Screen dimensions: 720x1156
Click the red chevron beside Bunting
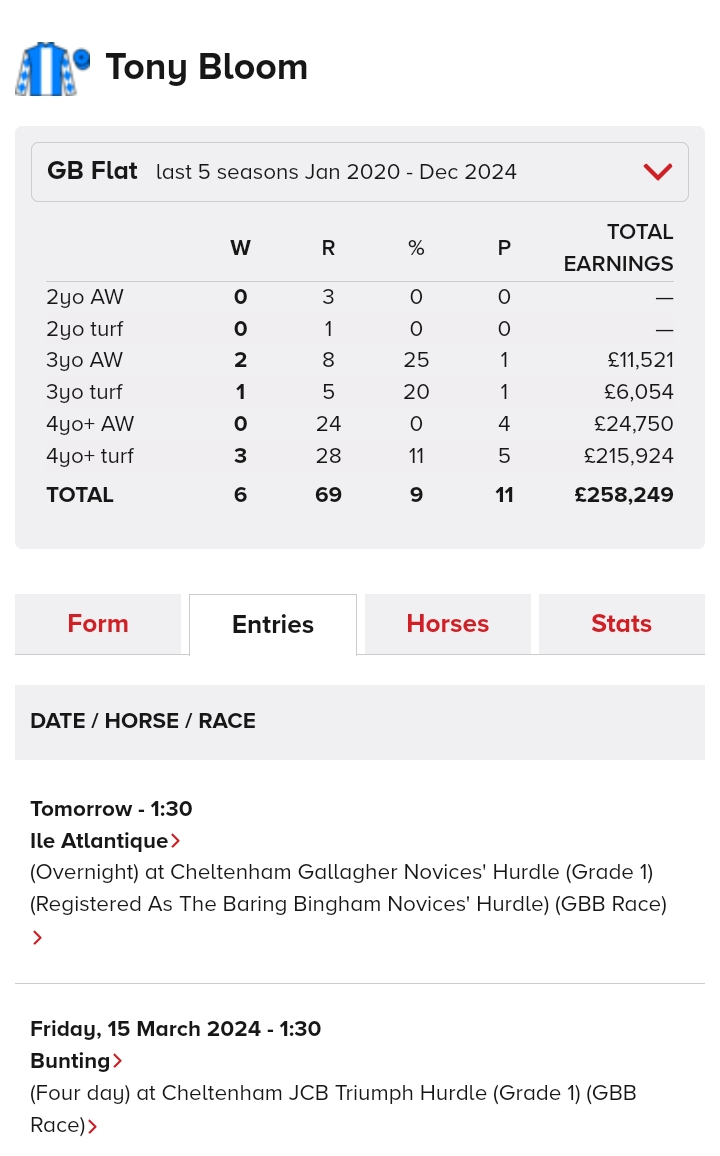117,1061
